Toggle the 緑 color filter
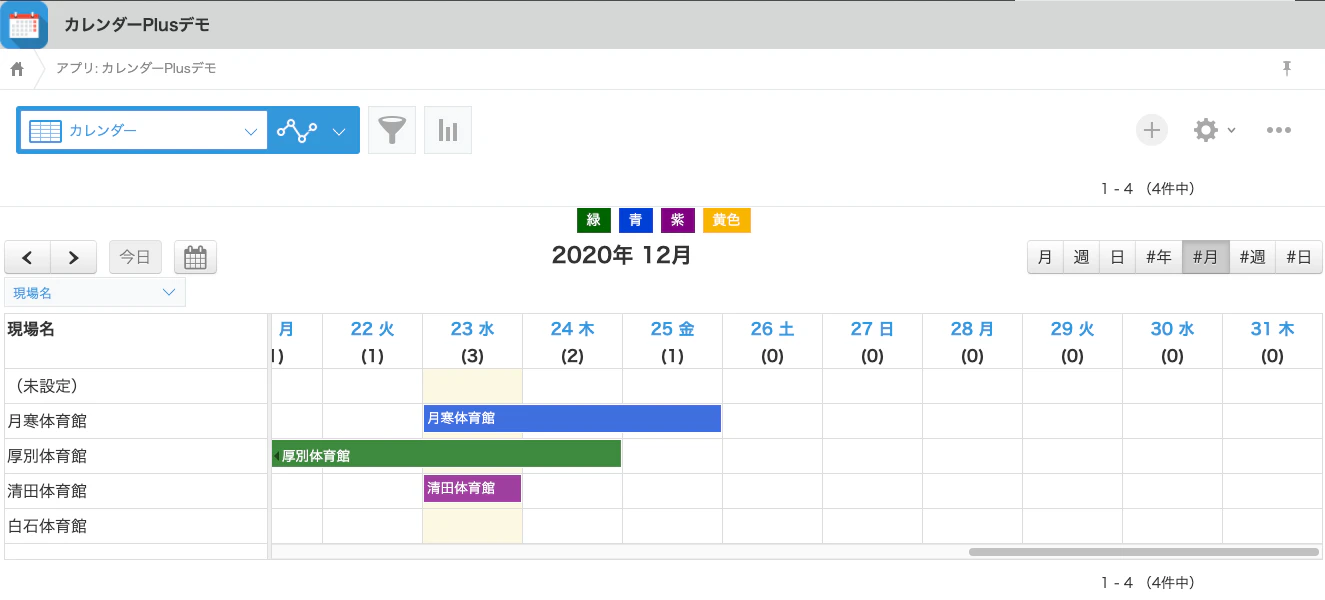Viewport: 1325px width, 600px height. pos(594,220)
